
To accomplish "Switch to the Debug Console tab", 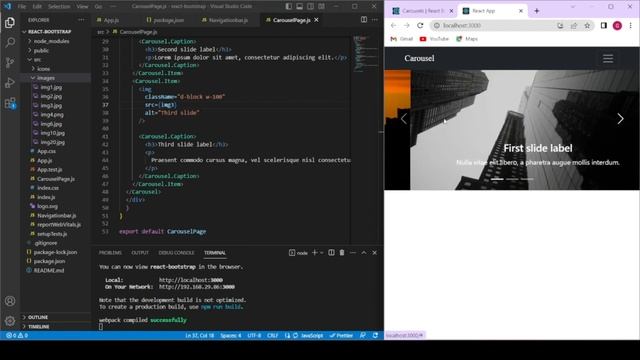I will coord(176,253).
